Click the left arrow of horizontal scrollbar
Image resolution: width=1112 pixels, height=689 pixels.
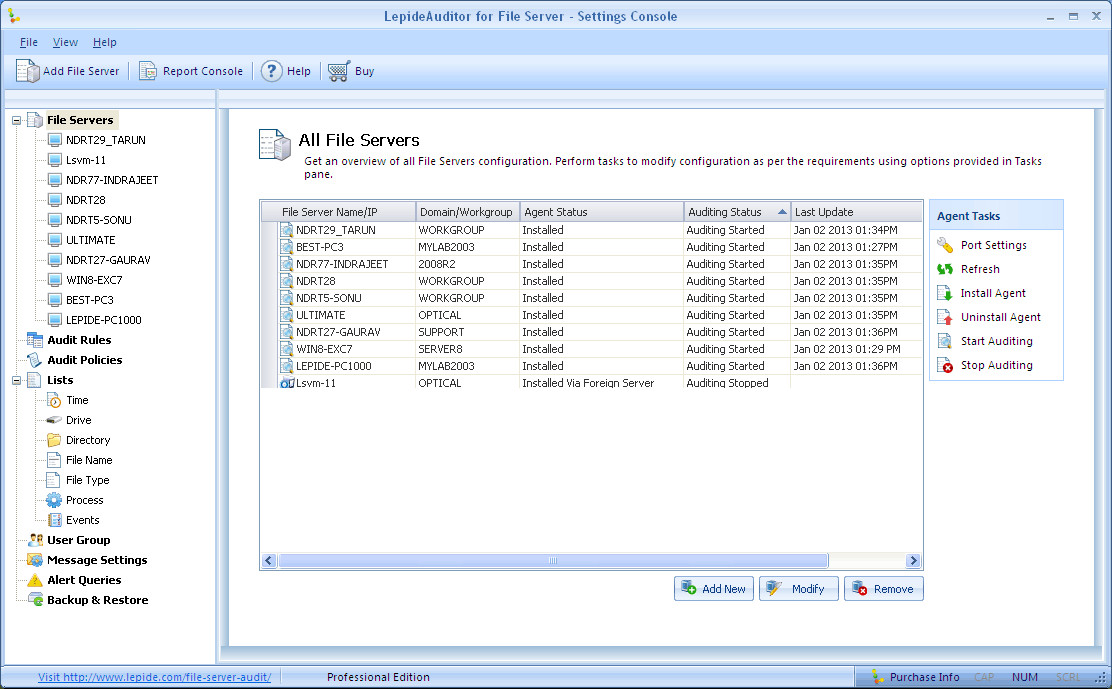[269, 561]
